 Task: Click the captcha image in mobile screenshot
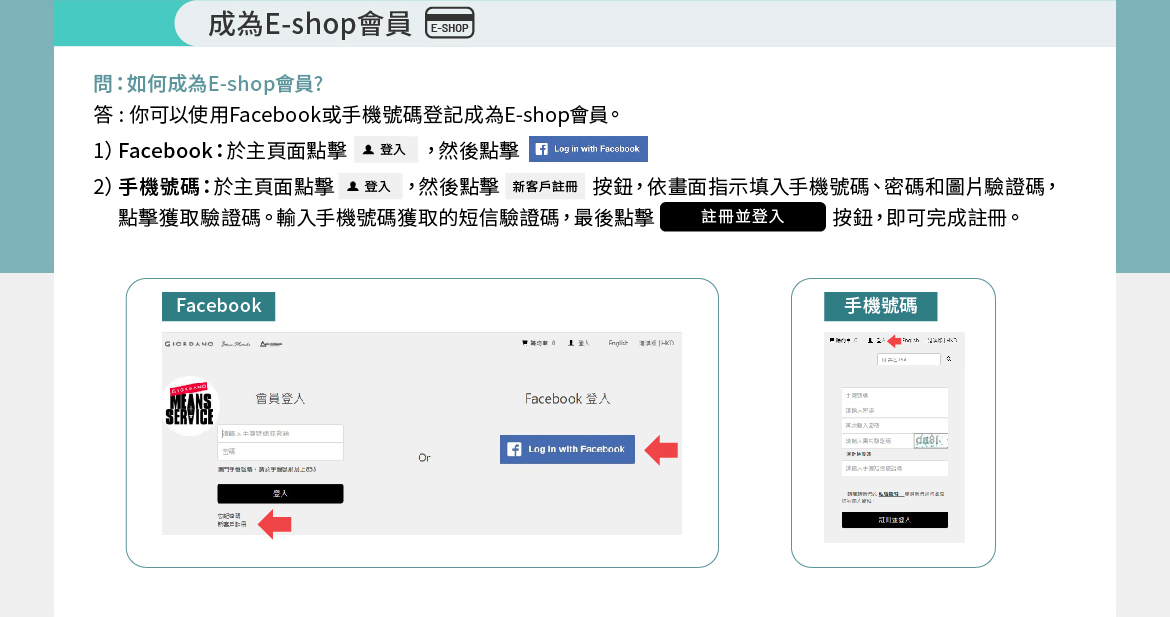(x=930, y=441)
